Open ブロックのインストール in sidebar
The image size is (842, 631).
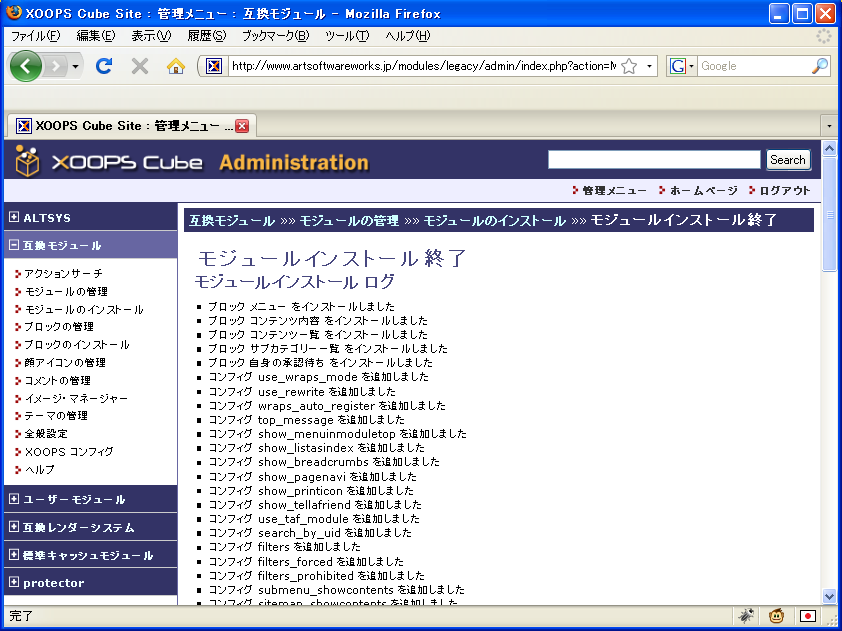pyautogui.click(x=77, y=345)
